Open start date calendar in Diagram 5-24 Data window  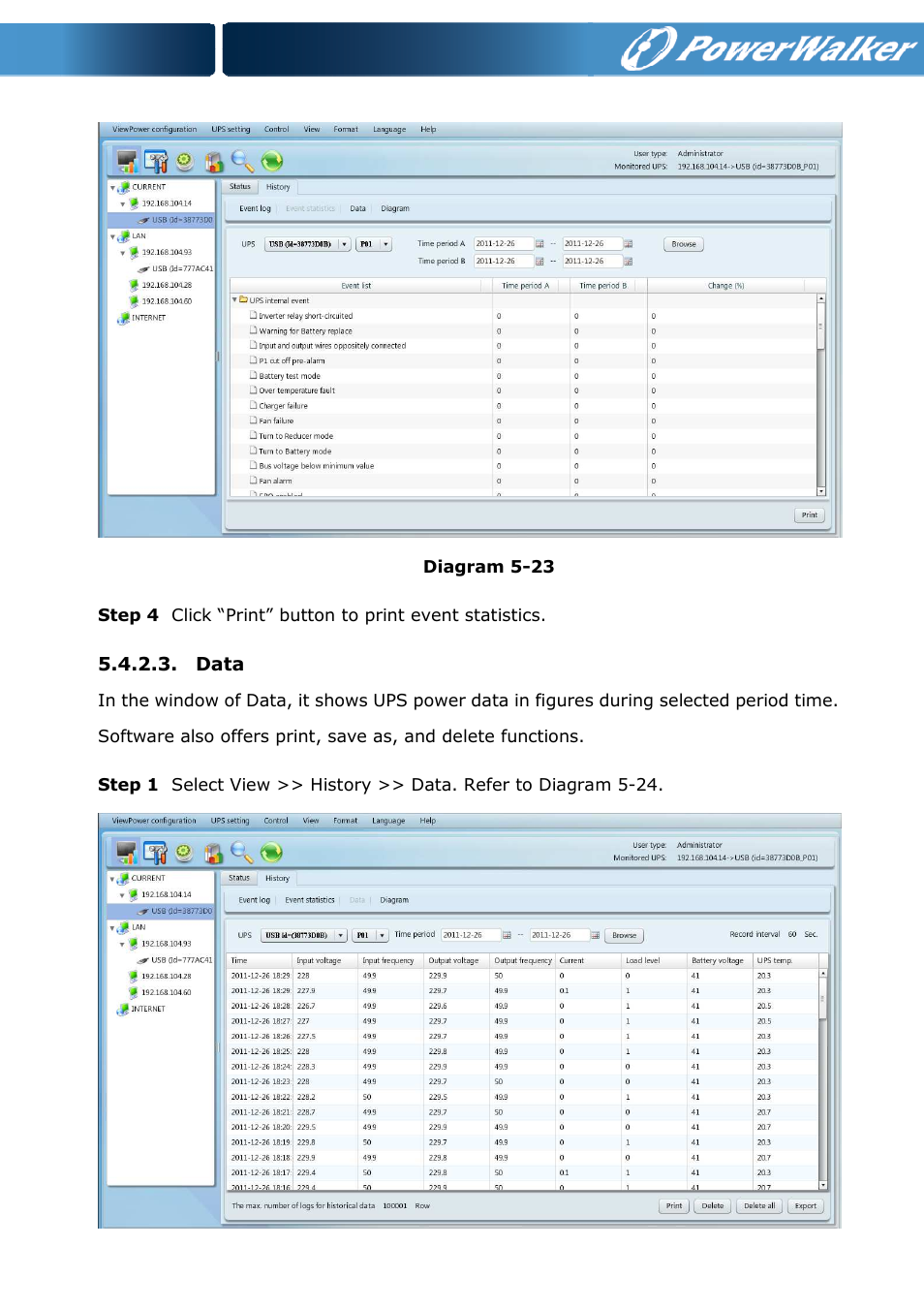tap(507, 935)
